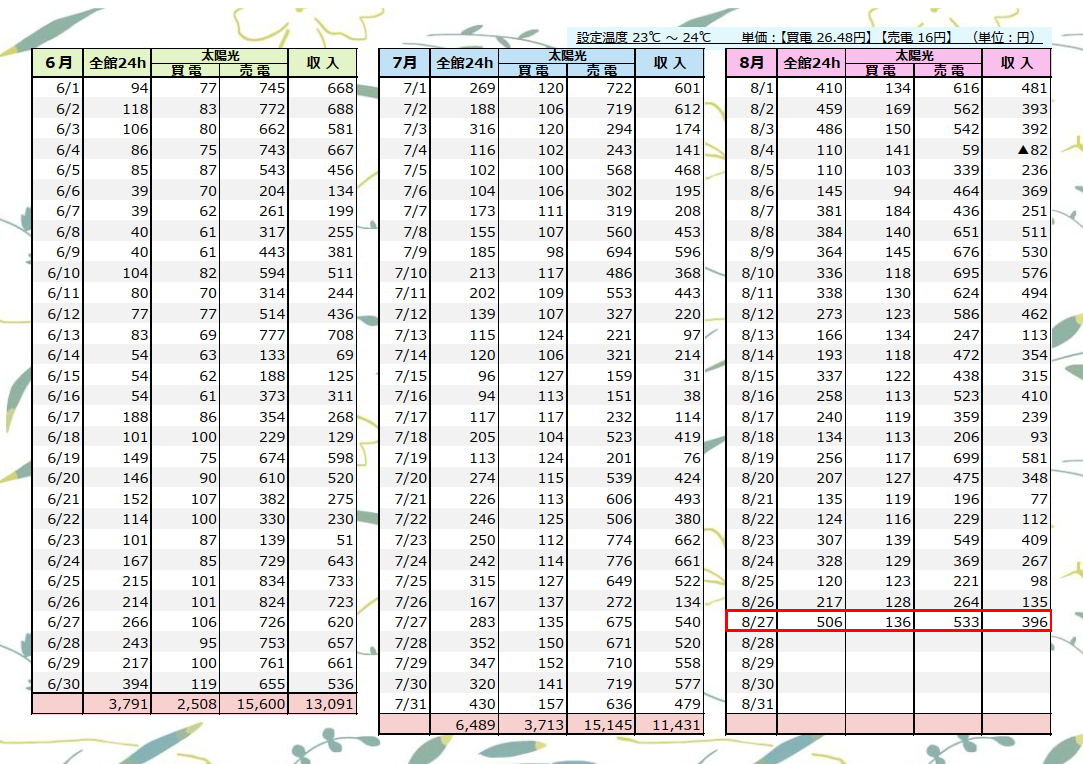This screenshot has width=1083, height=764.
Task: Select the 収入 header in the 6月 table
Action: pyautogui.click(x=323, y=63)
